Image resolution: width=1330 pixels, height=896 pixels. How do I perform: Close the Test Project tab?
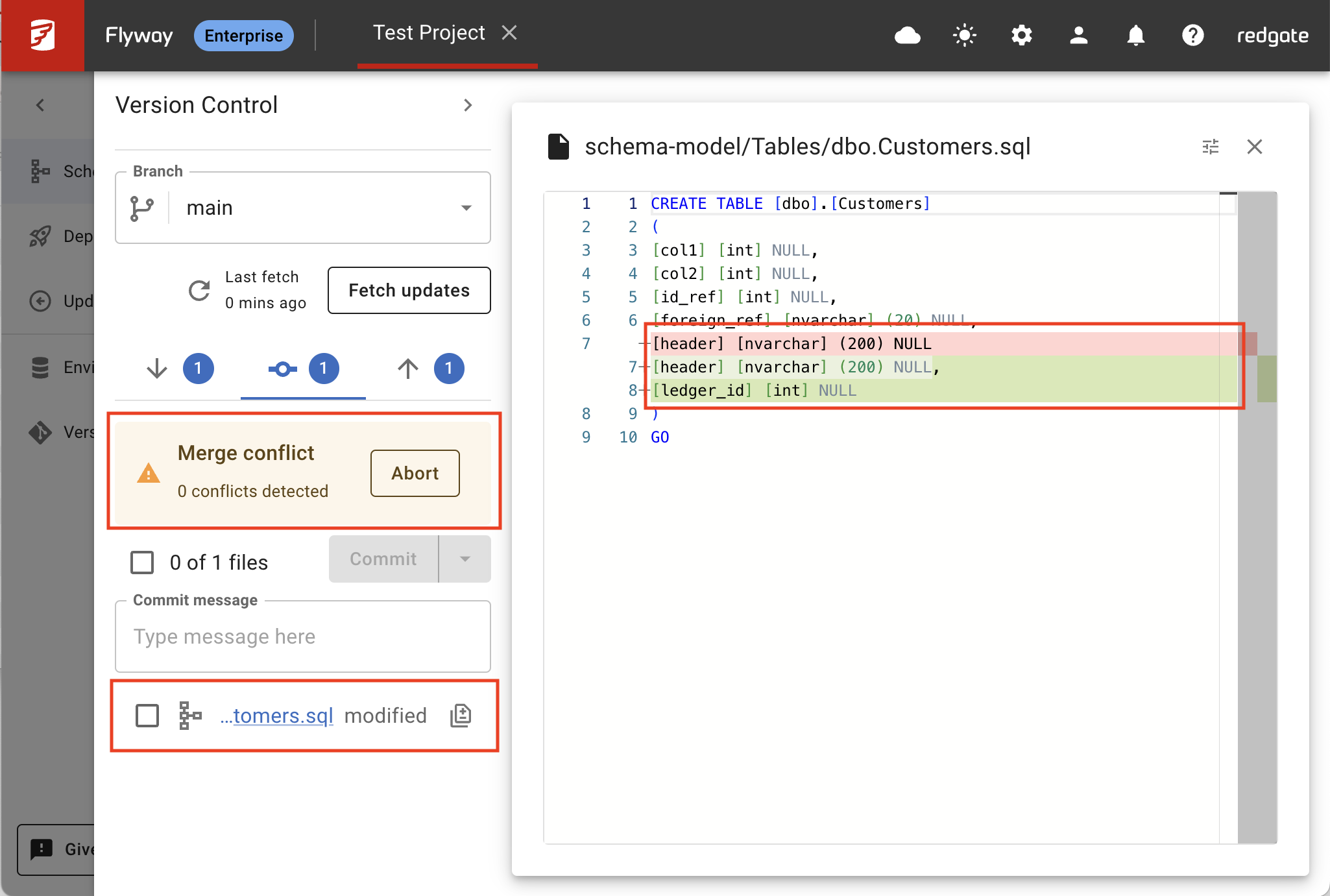pyautogui.click(x=509, y=32)
